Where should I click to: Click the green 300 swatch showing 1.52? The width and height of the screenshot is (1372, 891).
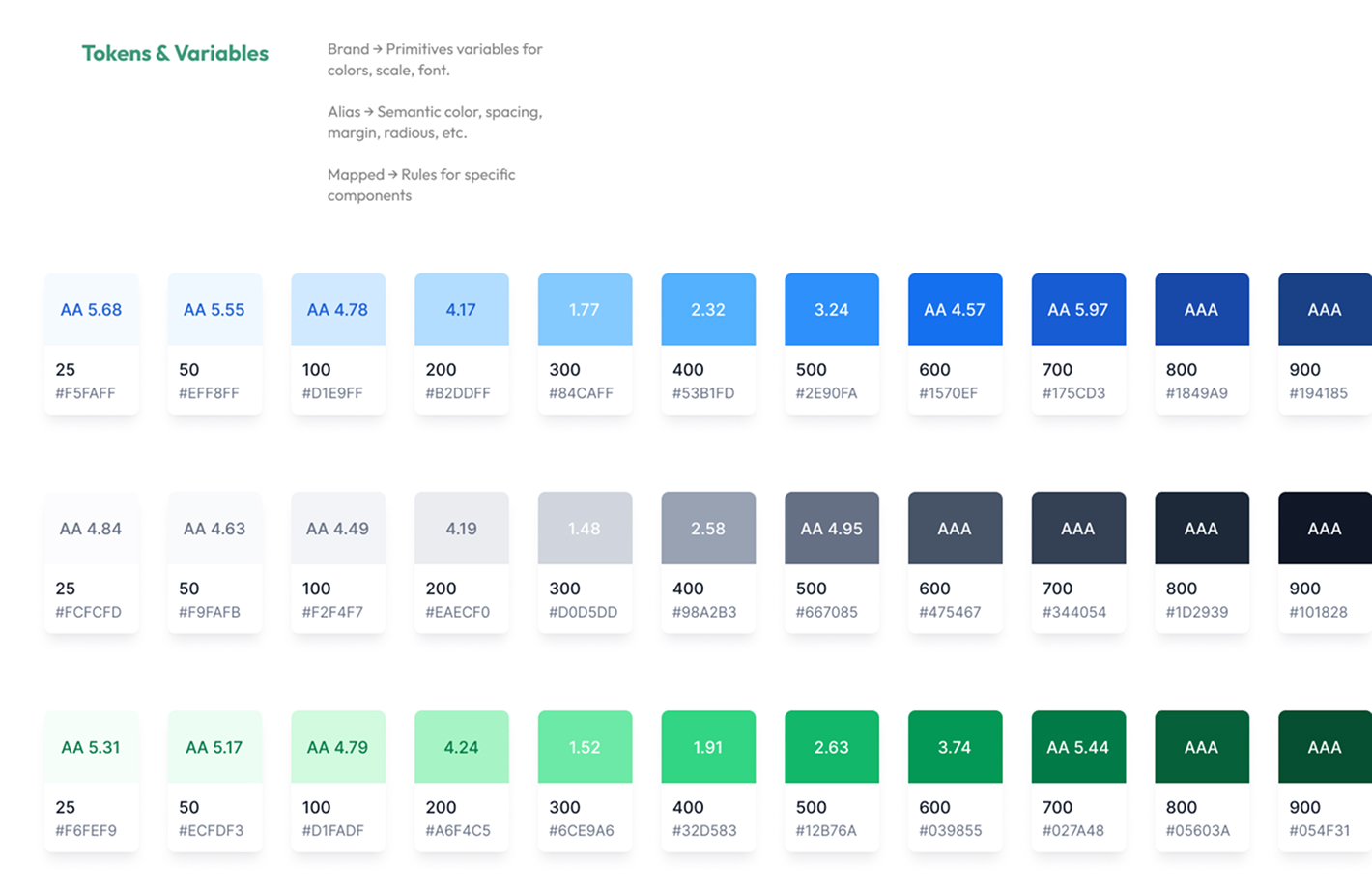[x=585, y=747]
